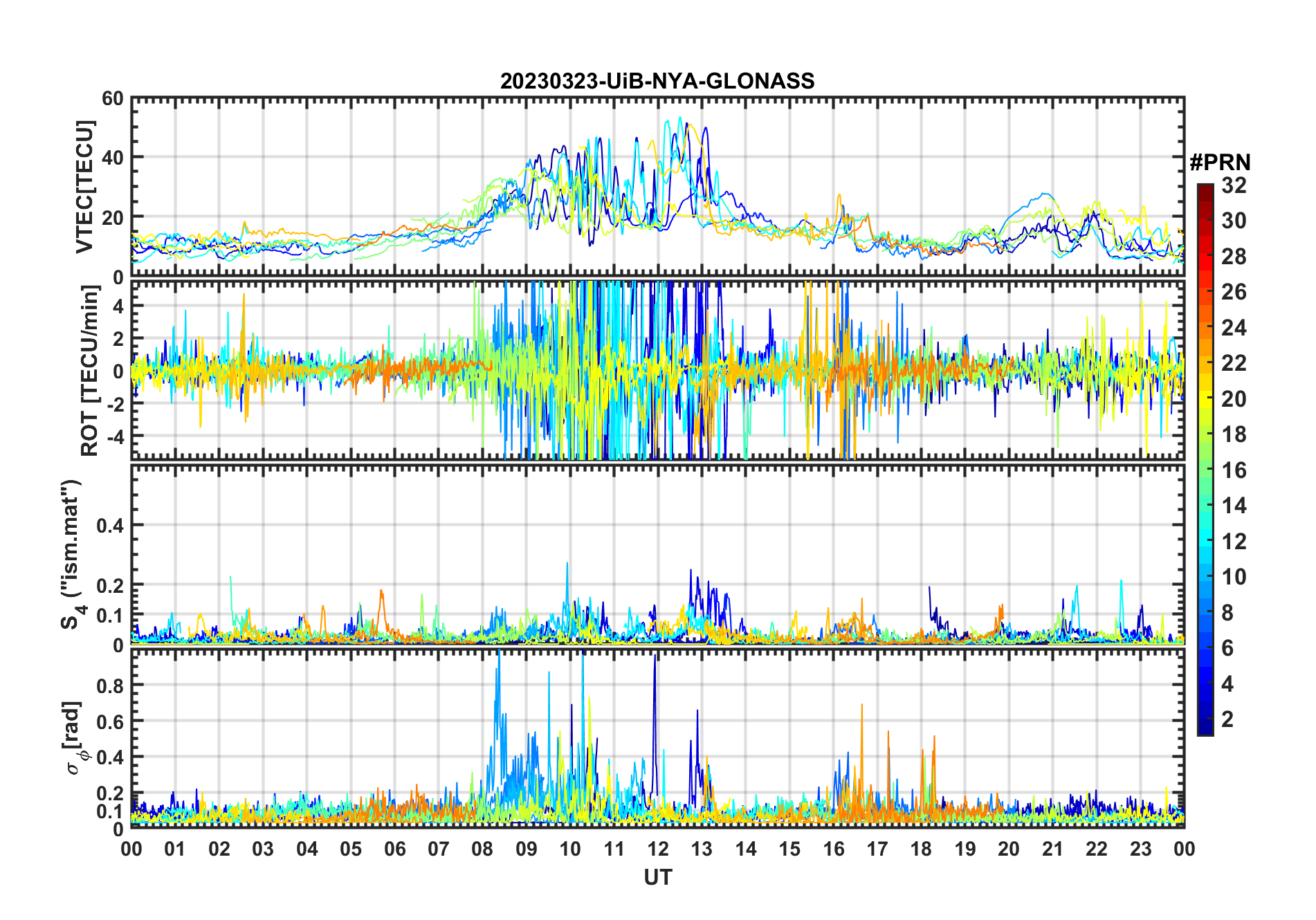Viewport: 1316px width, 920px height.
Task: Select x-axis hour label 13
Action: (x=702, y=849)
